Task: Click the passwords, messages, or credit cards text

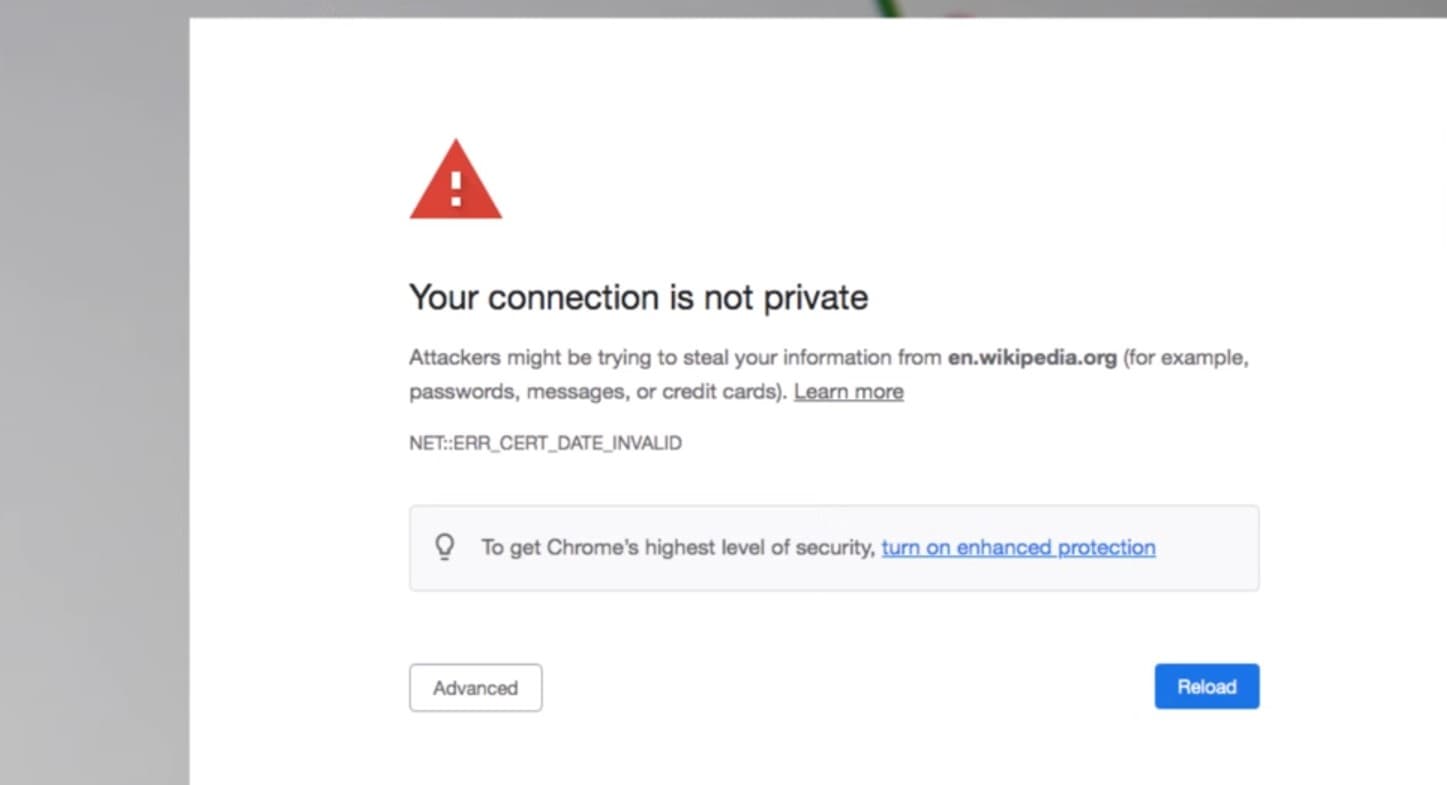Action: [x=598, y=392]
